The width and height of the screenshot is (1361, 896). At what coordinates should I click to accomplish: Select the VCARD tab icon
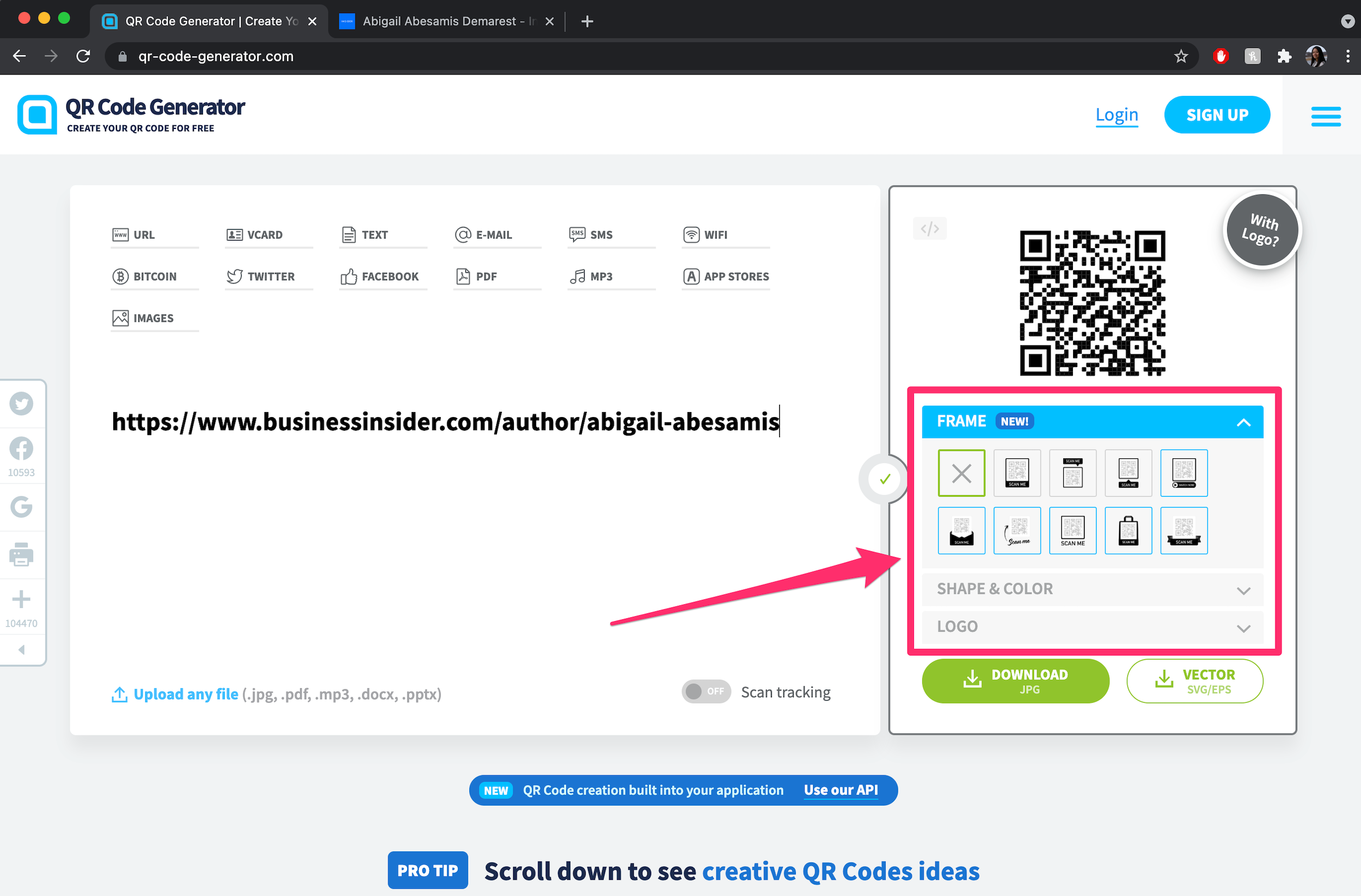coord(233,234)
